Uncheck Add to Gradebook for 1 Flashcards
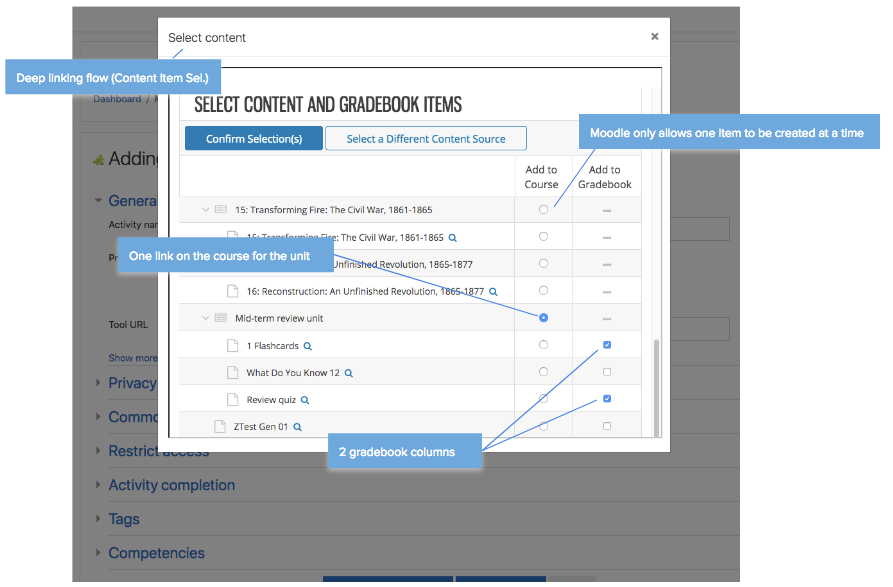The height and width of the screenshot is (587, 893). coord(607,345)
